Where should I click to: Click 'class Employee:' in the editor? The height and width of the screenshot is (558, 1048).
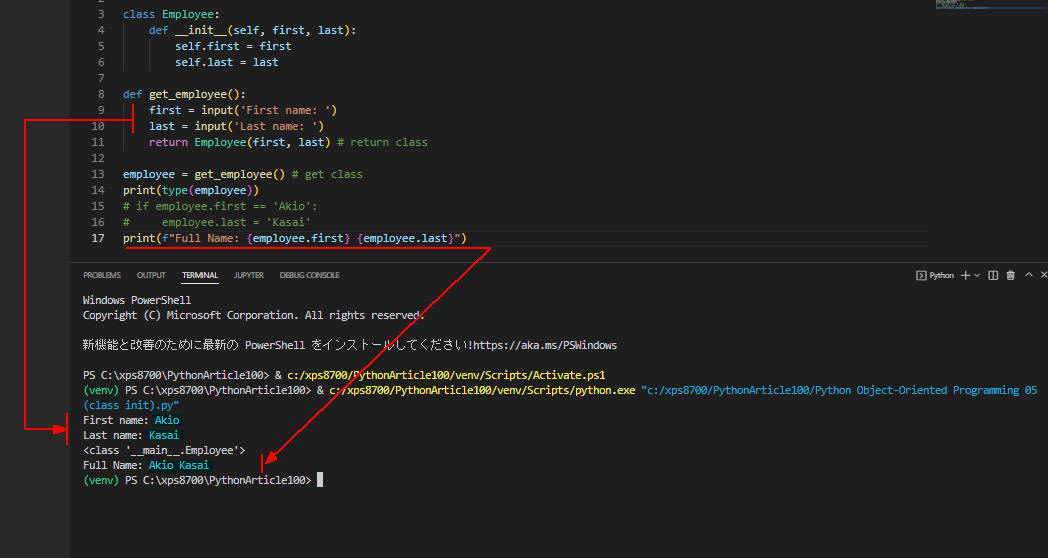click(171, 14)
